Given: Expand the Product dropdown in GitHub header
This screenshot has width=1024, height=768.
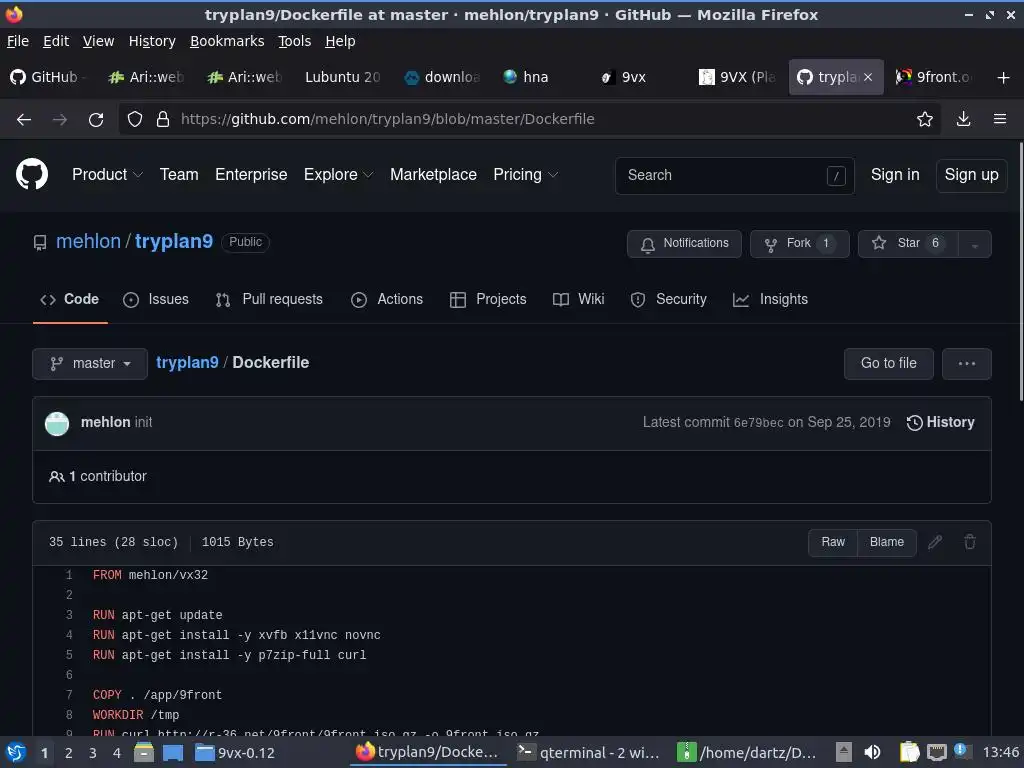Looking at the screenshot, I should coord(107,174).
